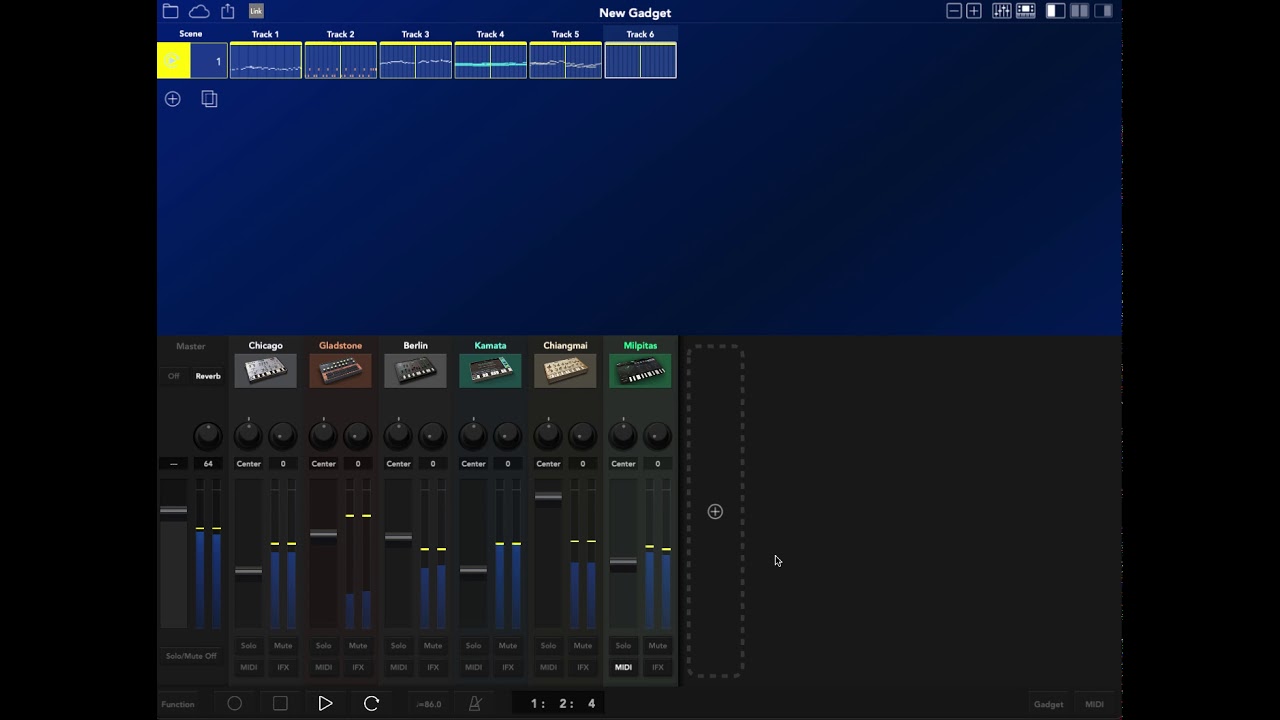This screenshot has width=1280, height=720.
Task: Click Gladstone pan value Center
Action: pos(323,464)
